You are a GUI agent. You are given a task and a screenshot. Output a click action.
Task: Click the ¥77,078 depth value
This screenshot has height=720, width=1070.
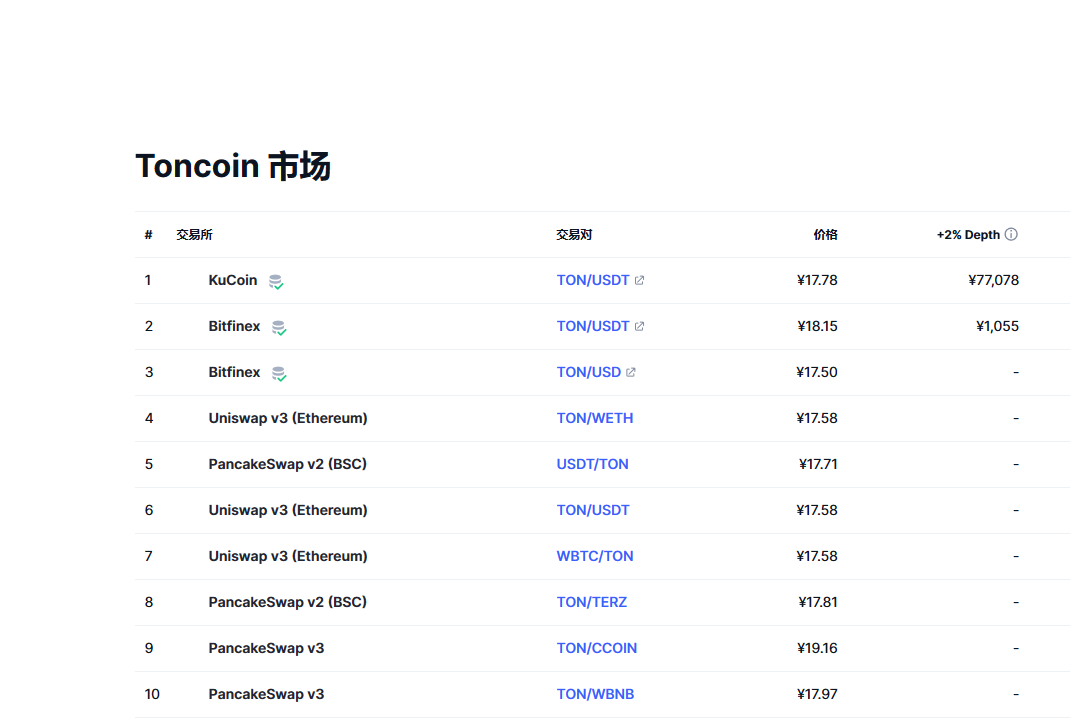[994, 280]
